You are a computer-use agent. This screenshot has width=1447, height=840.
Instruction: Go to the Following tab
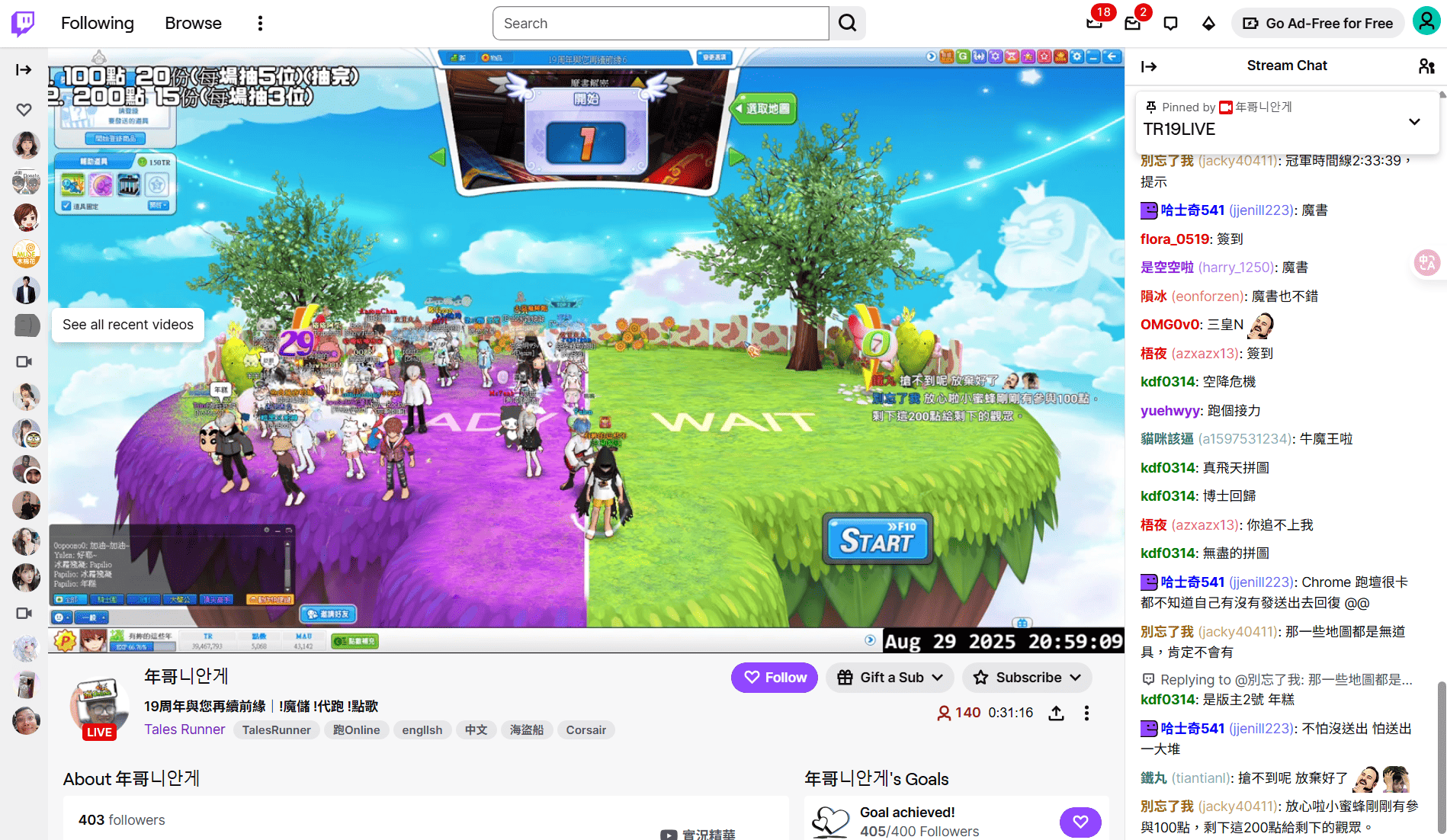pyautogui.click(x=98, y=24)
